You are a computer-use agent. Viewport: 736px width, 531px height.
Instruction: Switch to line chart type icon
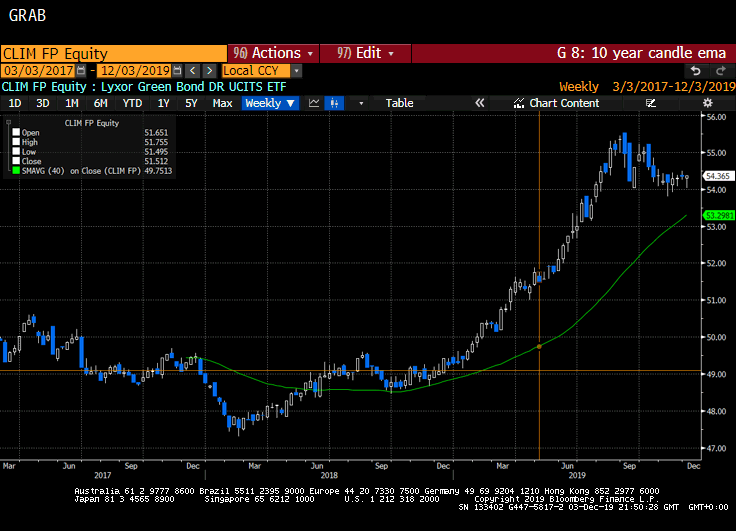pyautogui.click(x=314, y=103)
